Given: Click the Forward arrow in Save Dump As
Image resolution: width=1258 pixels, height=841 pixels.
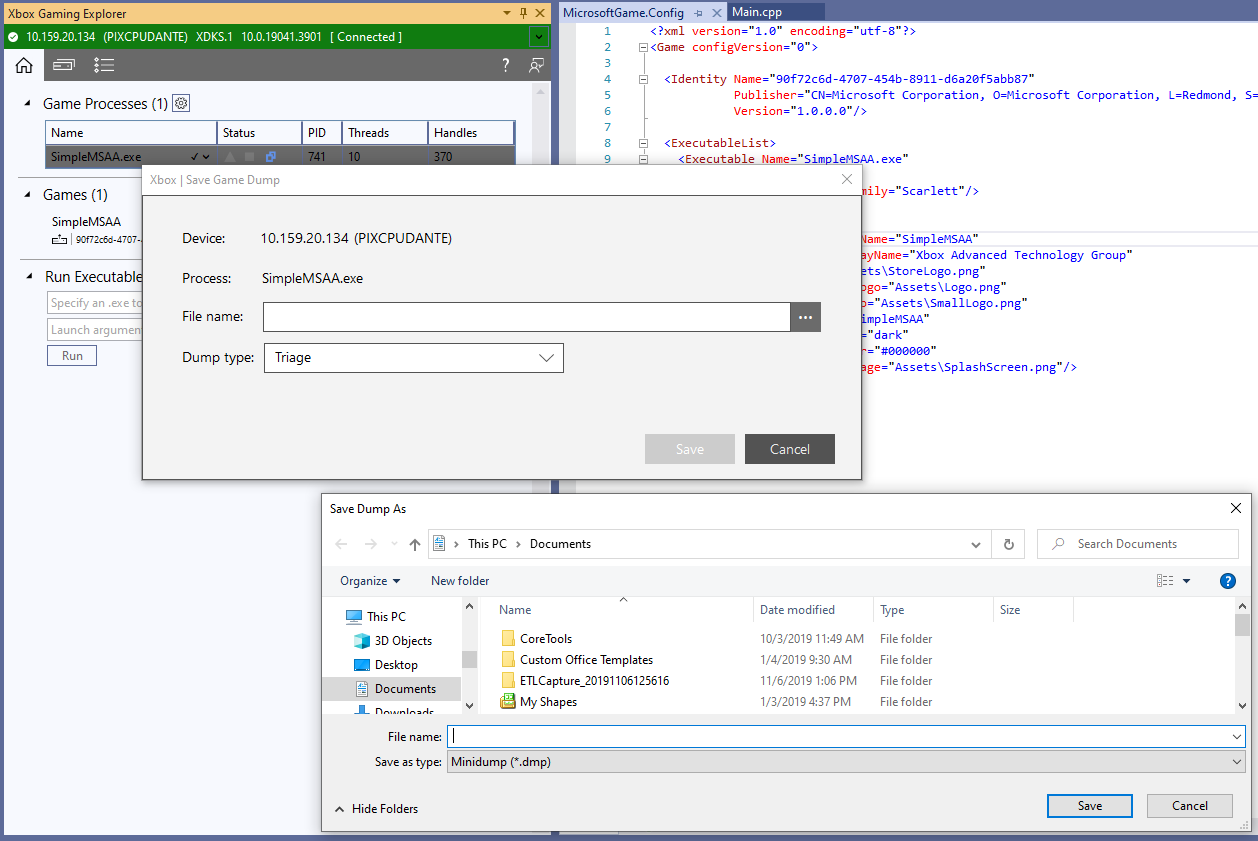Looking at the screenshot, I should coord(371,544).
